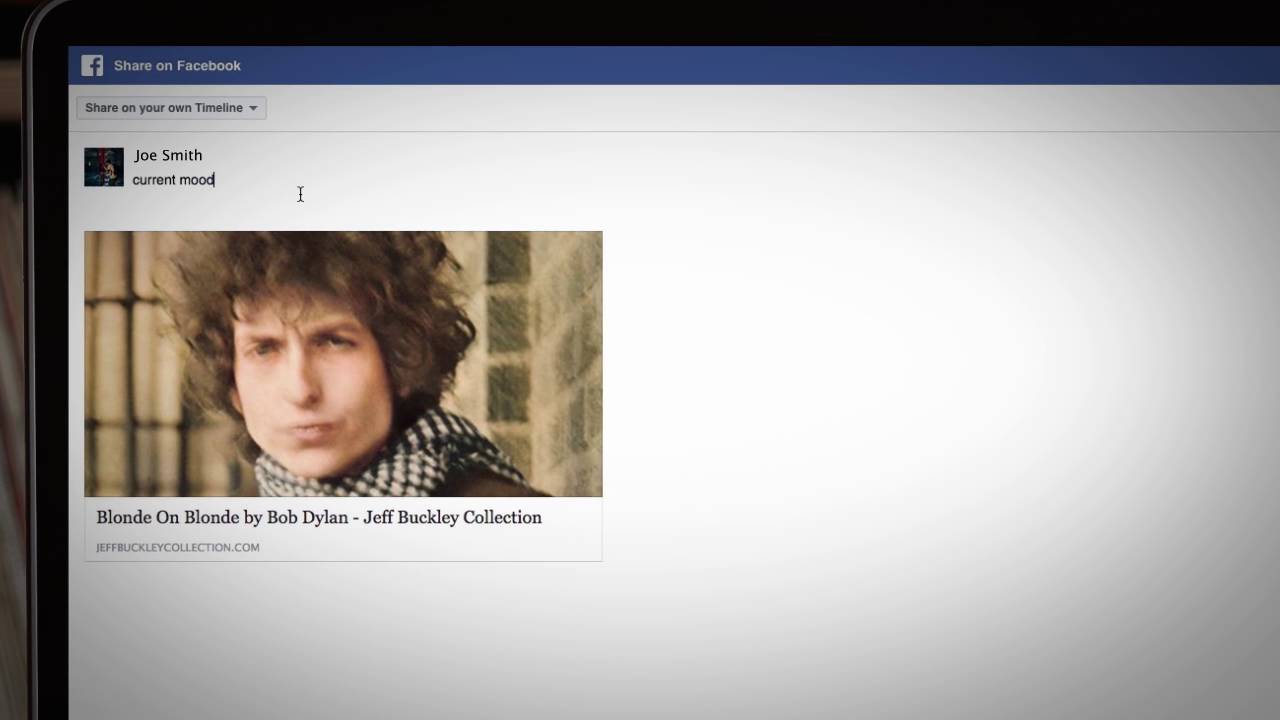Image resolution: width=1280 pixels, height=720 pixels.
Task: Open the Blonde On Blonde by Bob Dylan title link
Action: [319, 517]
